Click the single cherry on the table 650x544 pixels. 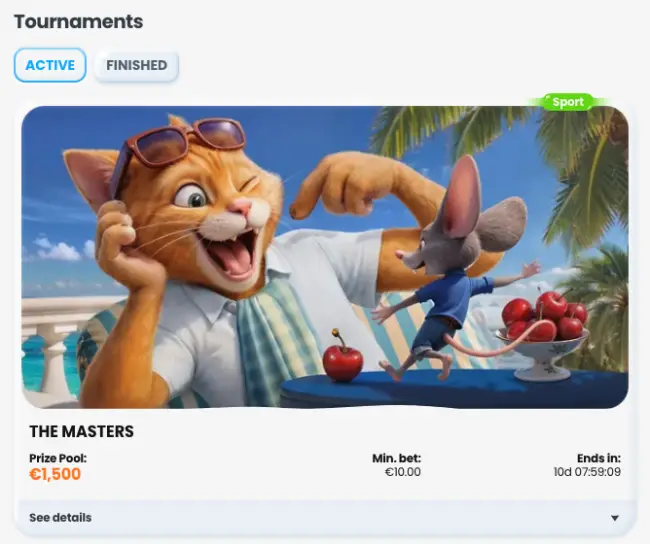click(342, 358)
